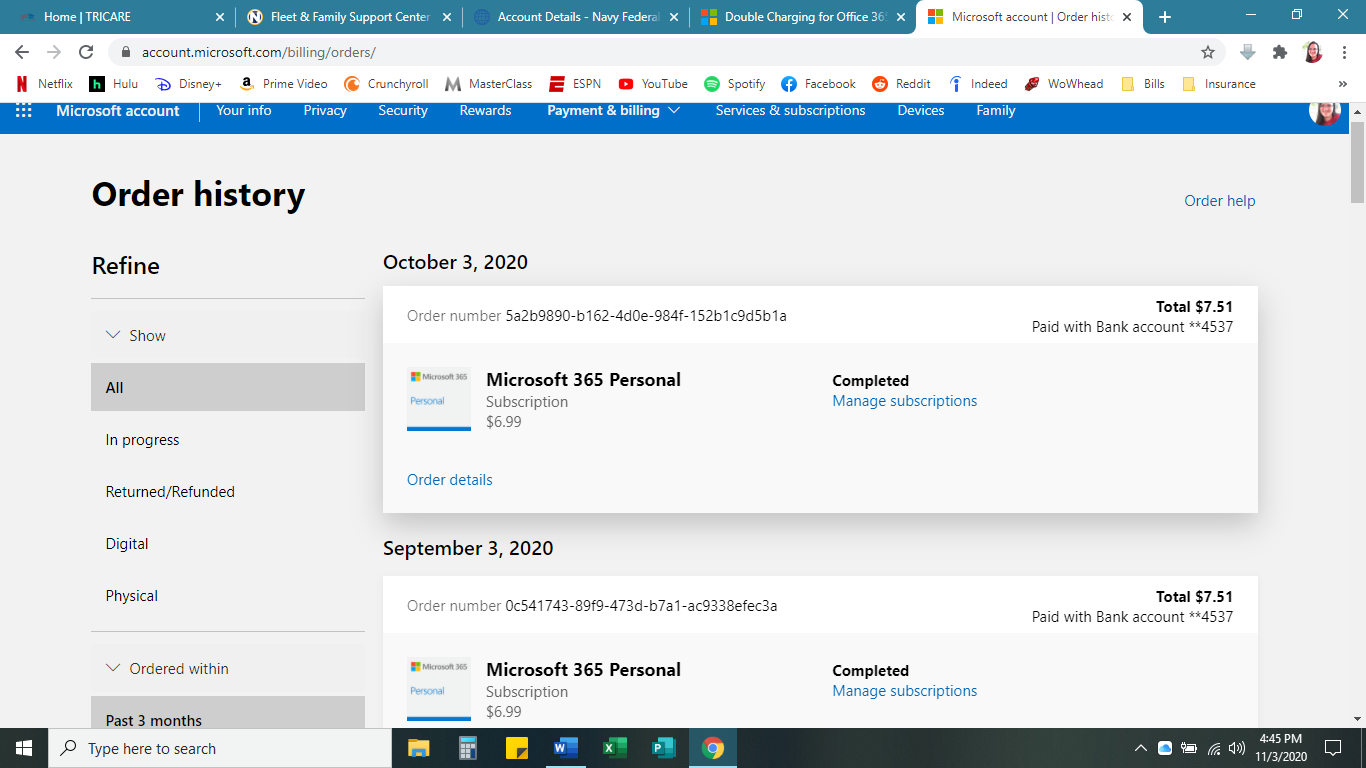This screenshot has height=768, width=1366.
Task: Select the Past 3 months option
Action: (228, 714)
